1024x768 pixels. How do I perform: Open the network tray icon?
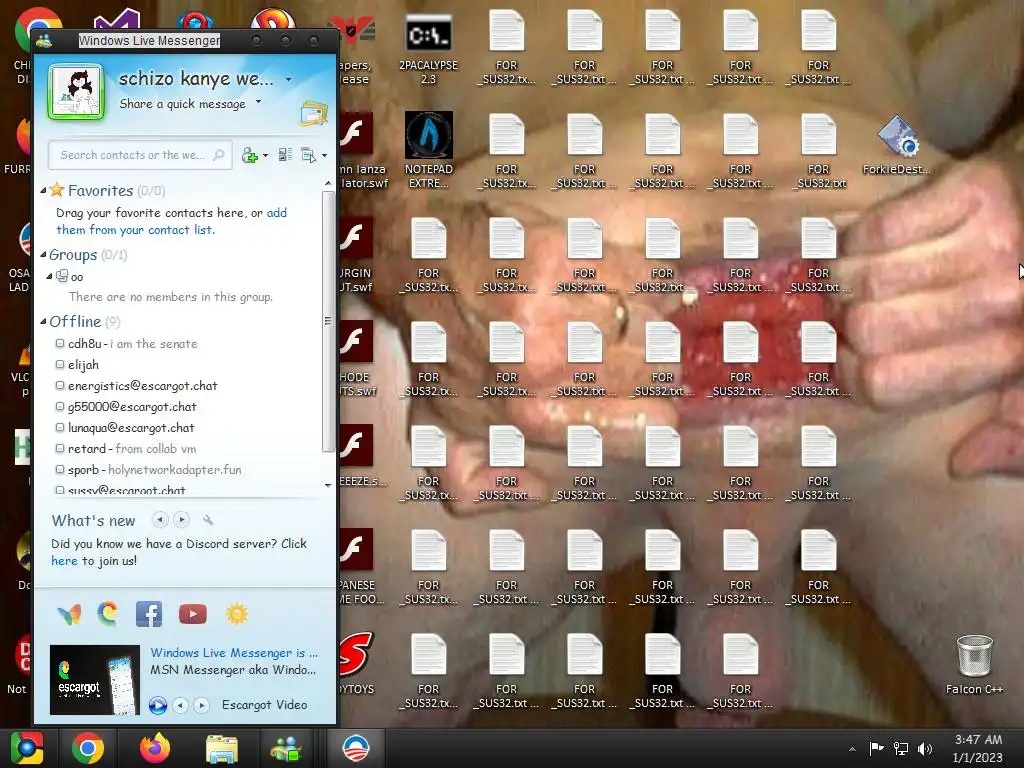click(901, 748)
